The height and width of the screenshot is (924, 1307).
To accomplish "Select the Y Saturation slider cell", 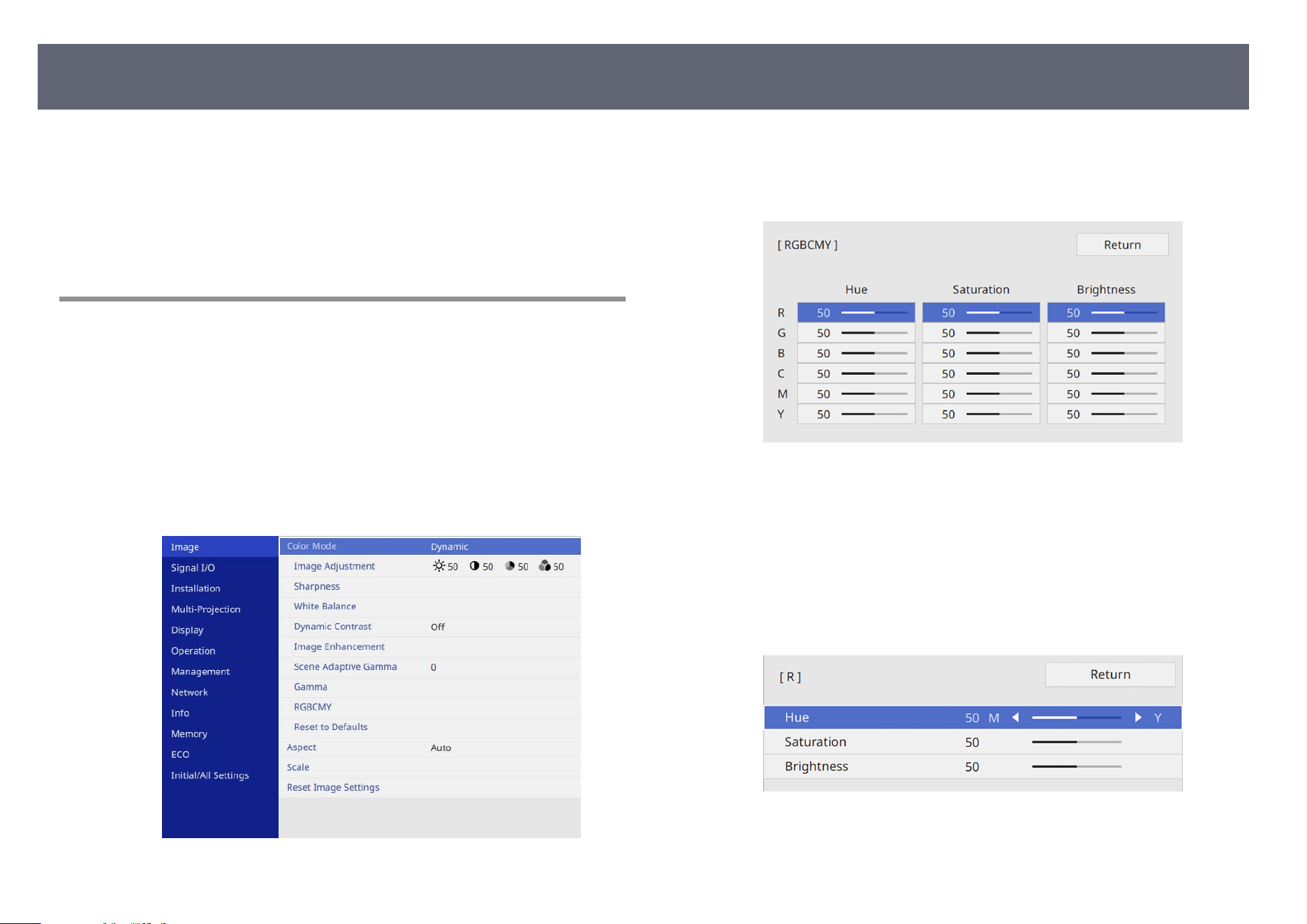I will point(981,414).
